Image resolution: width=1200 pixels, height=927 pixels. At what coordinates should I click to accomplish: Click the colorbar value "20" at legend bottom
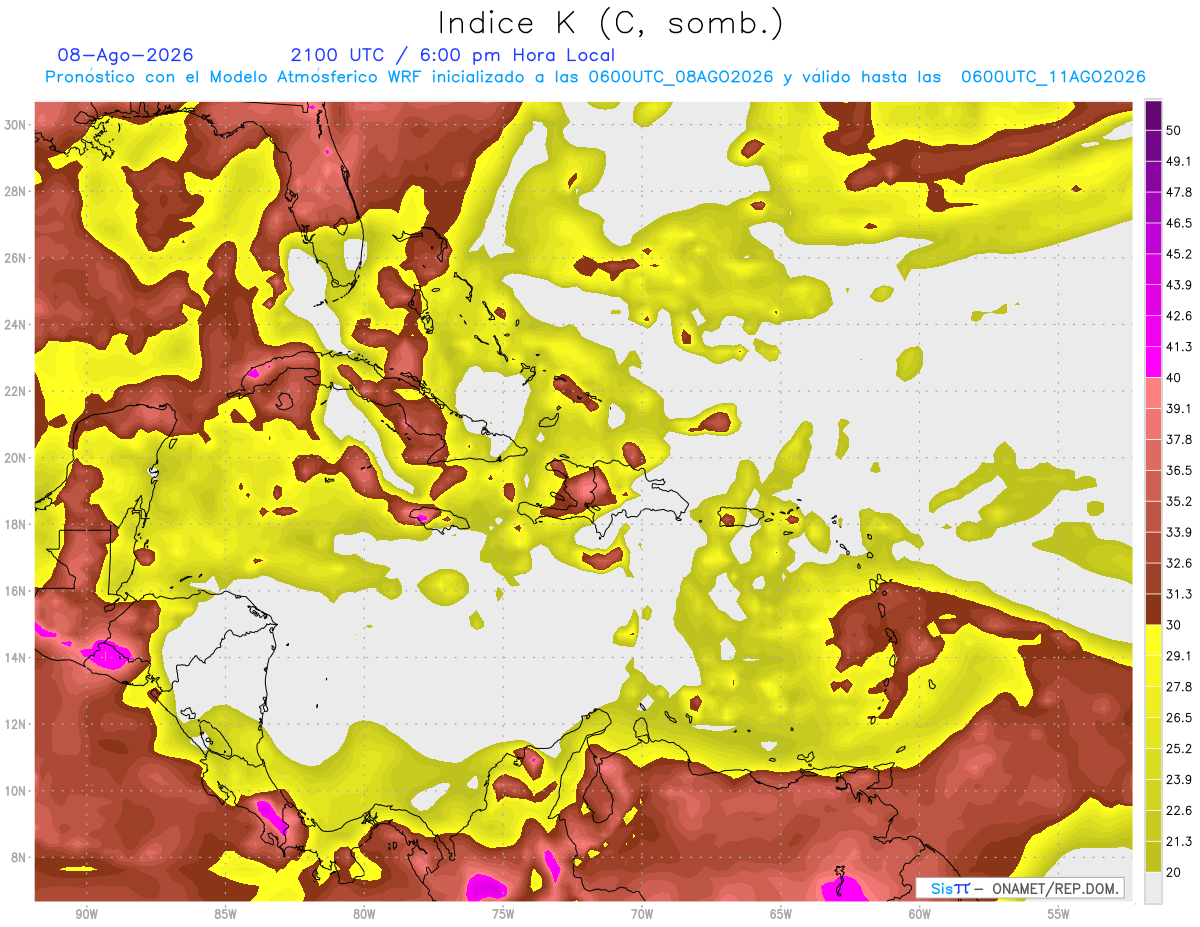coord(1175,873)
